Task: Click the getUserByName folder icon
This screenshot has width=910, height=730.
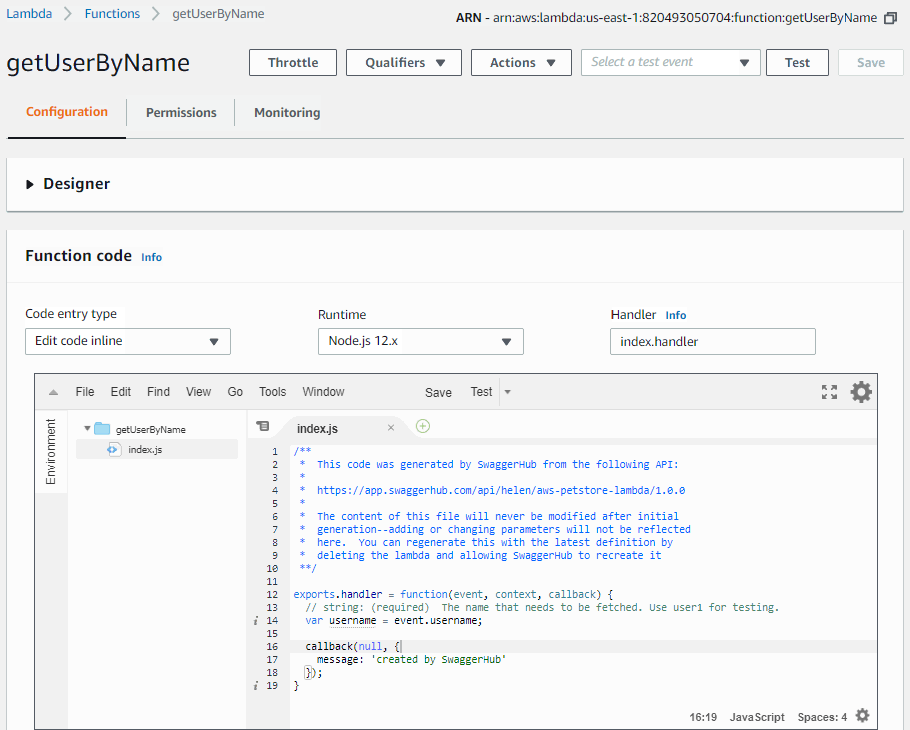Action: (101, 427)
